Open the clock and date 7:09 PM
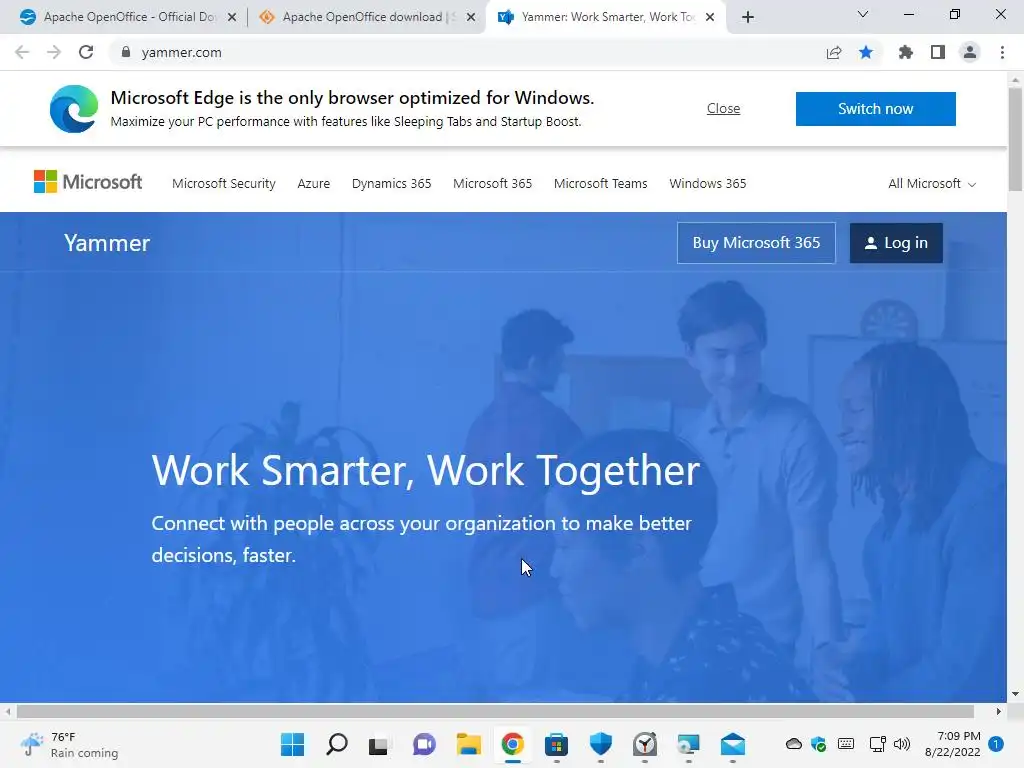1024x768 pixels. (x=953, y=744)
